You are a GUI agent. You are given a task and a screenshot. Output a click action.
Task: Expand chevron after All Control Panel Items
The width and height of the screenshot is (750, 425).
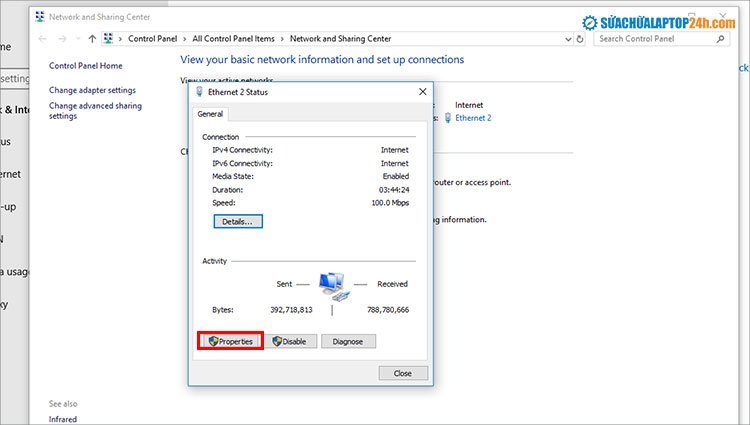tap(283, 39)
